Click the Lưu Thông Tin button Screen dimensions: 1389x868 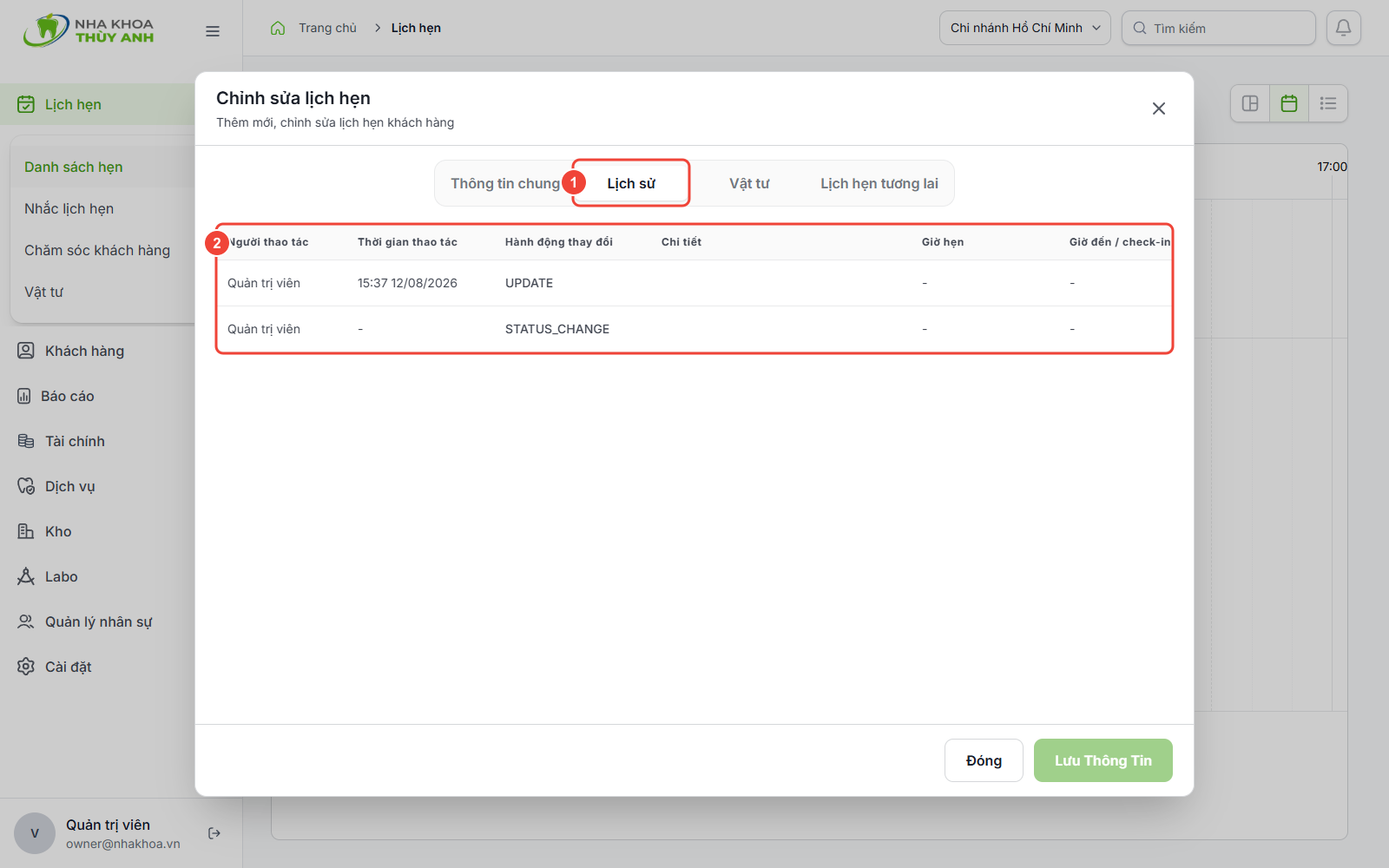pyautogui.click(x=1103, y=760)
